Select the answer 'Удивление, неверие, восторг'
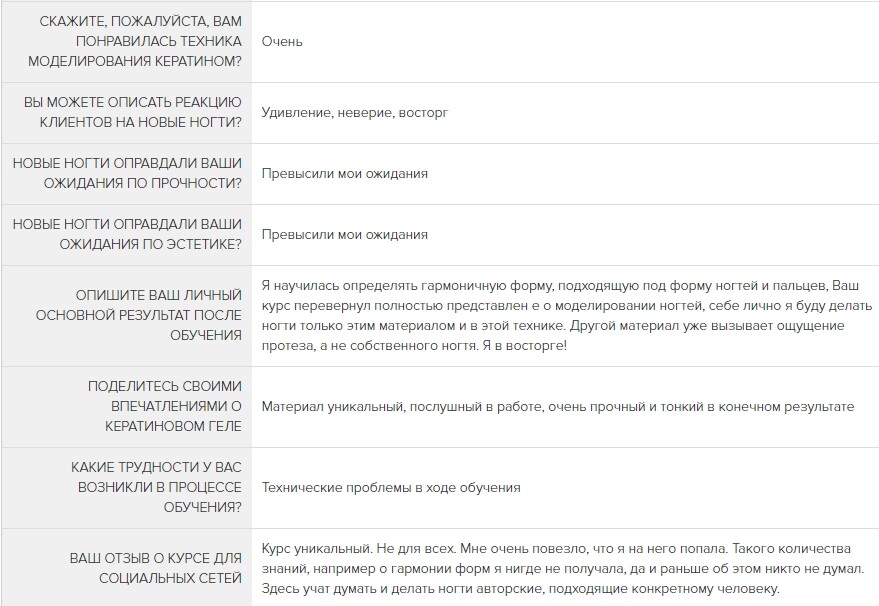This screenshot has width=879, height=606. tap(355, 113)
